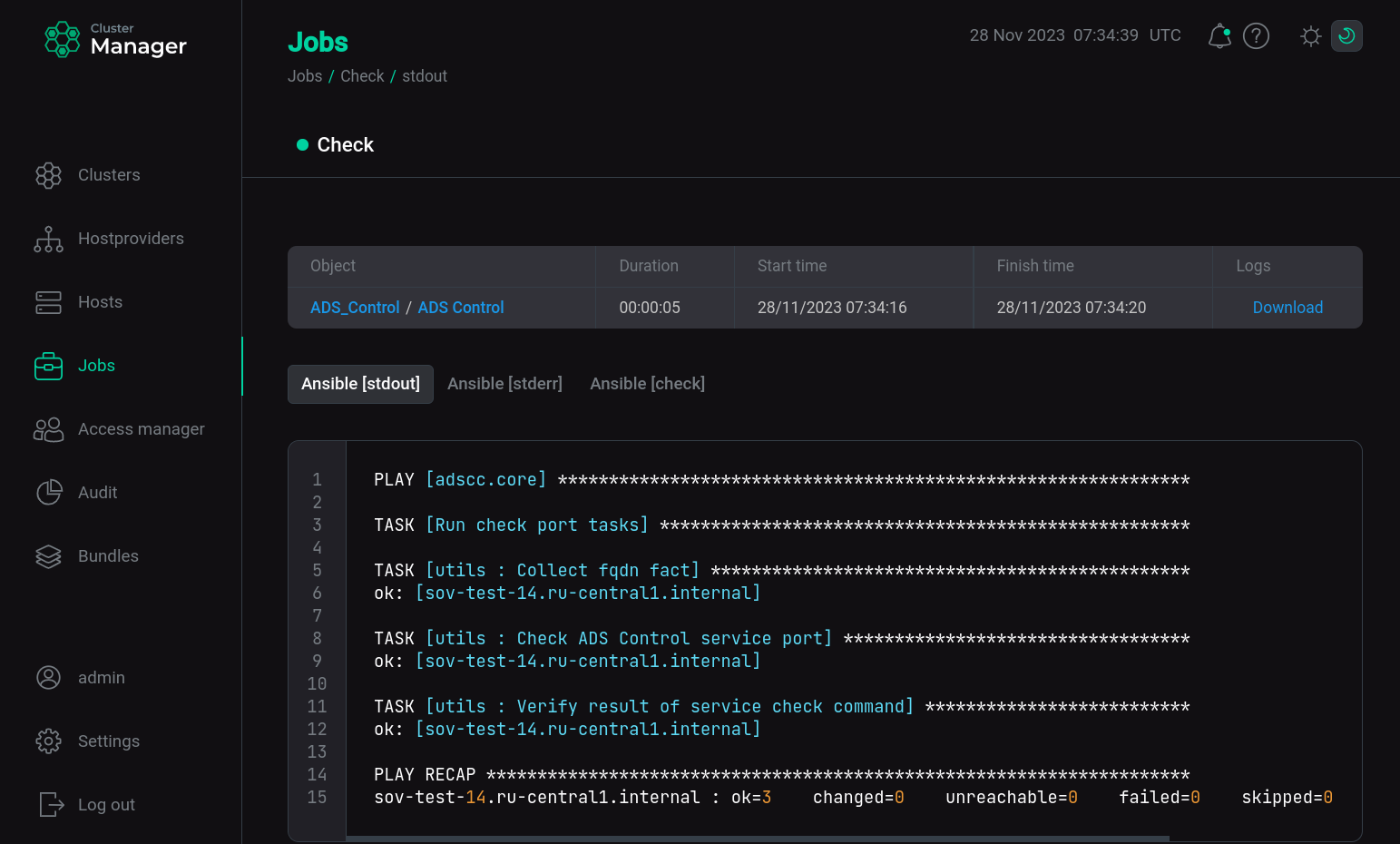1400x844 pixels.
Task: Click the 'Collect fqdn fact' log line
Action: coord(781,570)
